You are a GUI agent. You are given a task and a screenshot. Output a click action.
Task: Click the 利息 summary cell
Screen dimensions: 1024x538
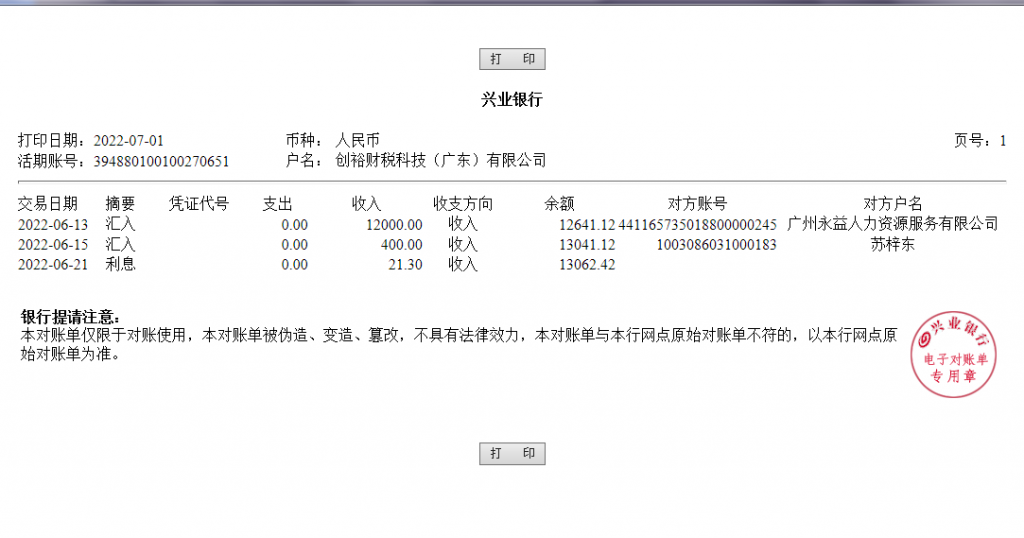pos(120,264)
